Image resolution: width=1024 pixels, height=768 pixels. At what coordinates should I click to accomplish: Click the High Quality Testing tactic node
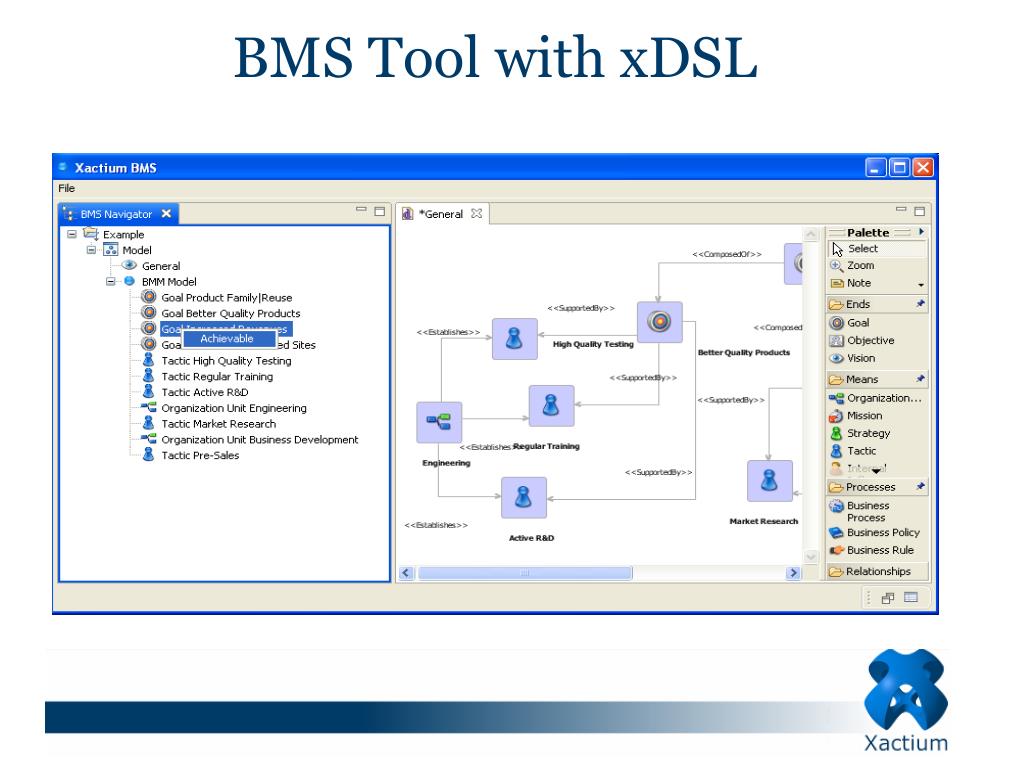515,339
